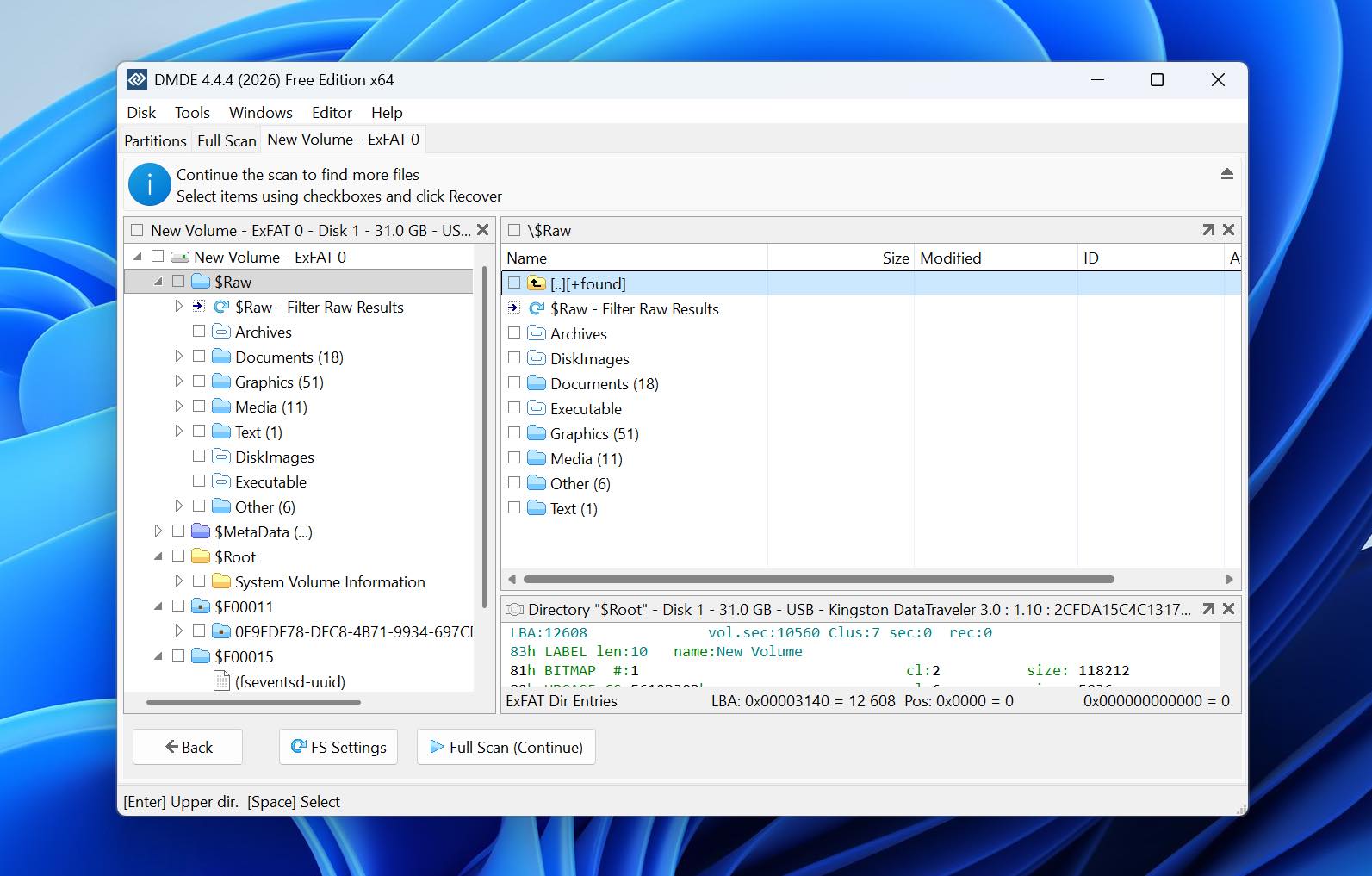Click the Documents (18) folder icon in tree
The width and height of the screenshot is (1372, 876).
click(221, 357)
